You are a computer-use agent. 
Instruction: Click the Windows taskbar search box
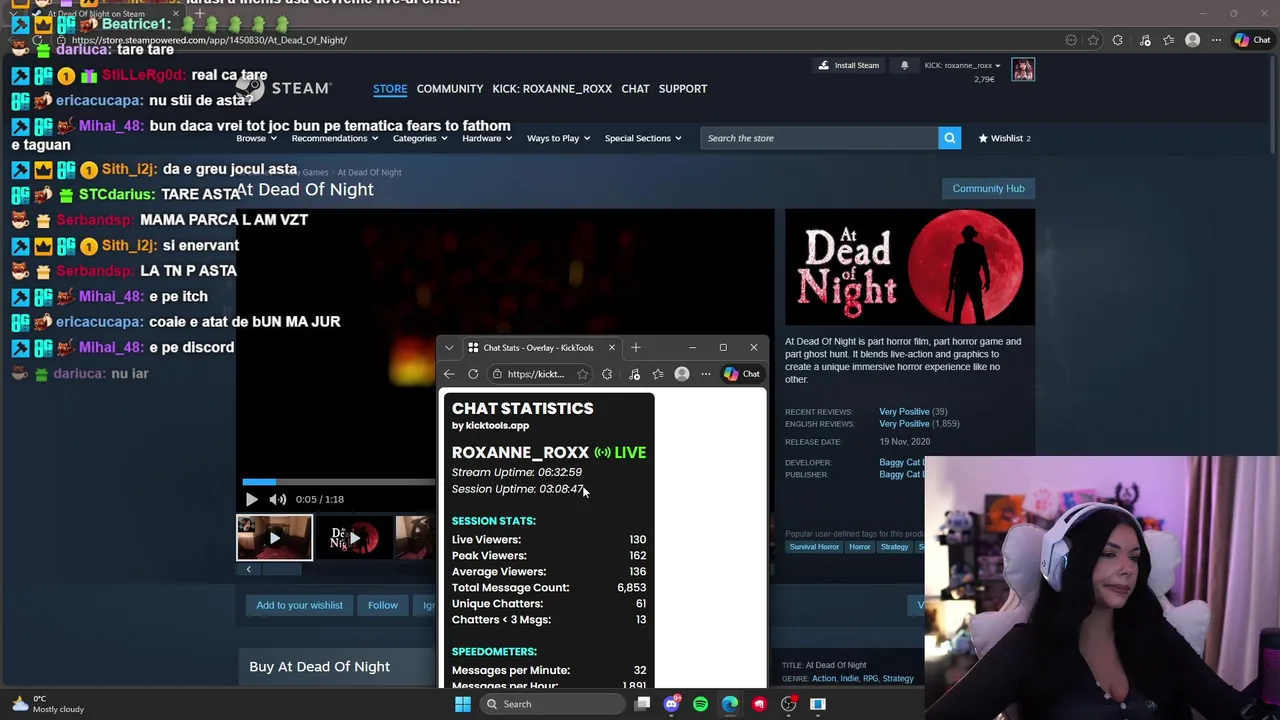[x=552, y=704]
